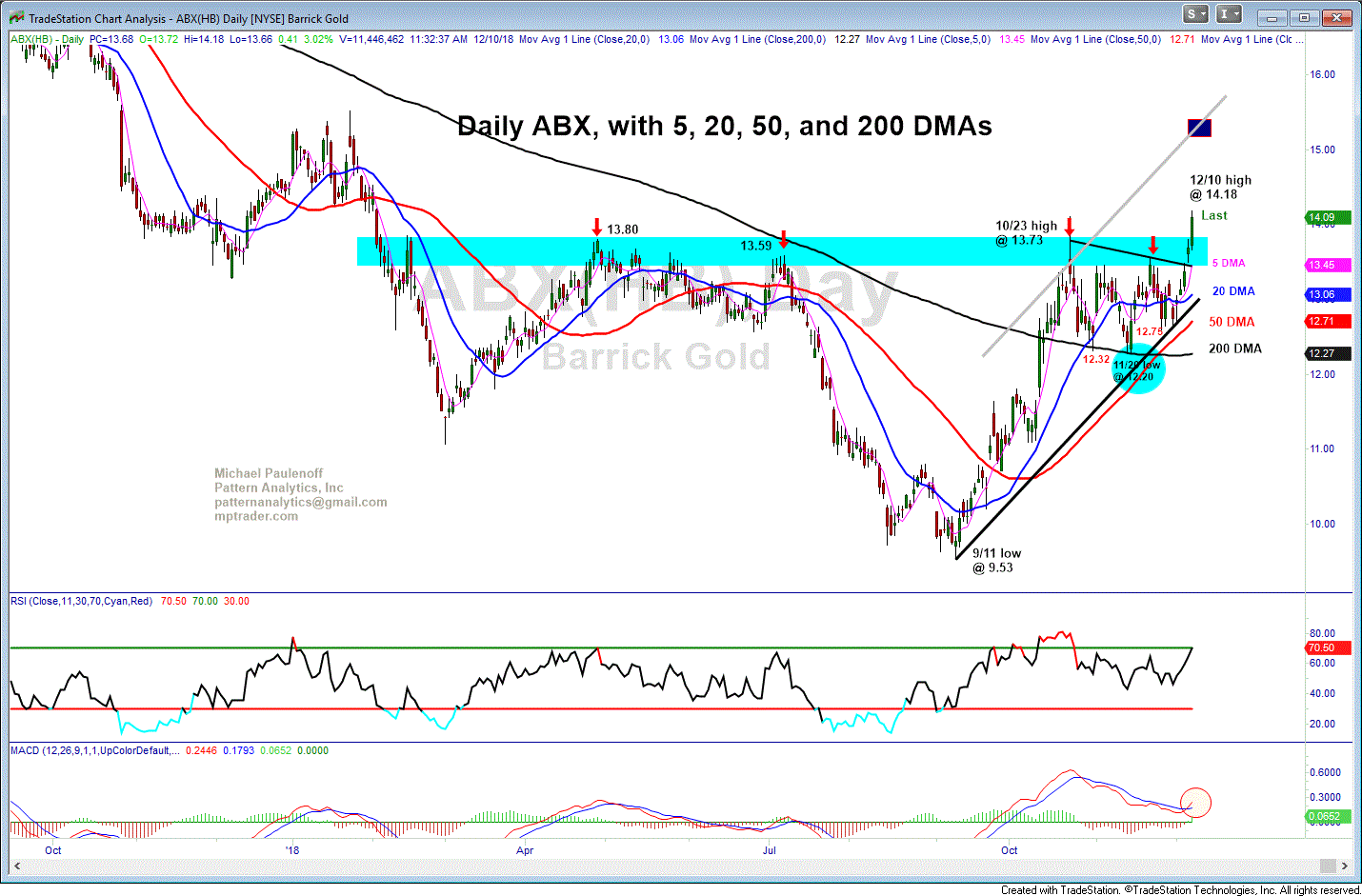
Task: Click the black 12.27 price tag
Action: click(x=1328, y=353)
